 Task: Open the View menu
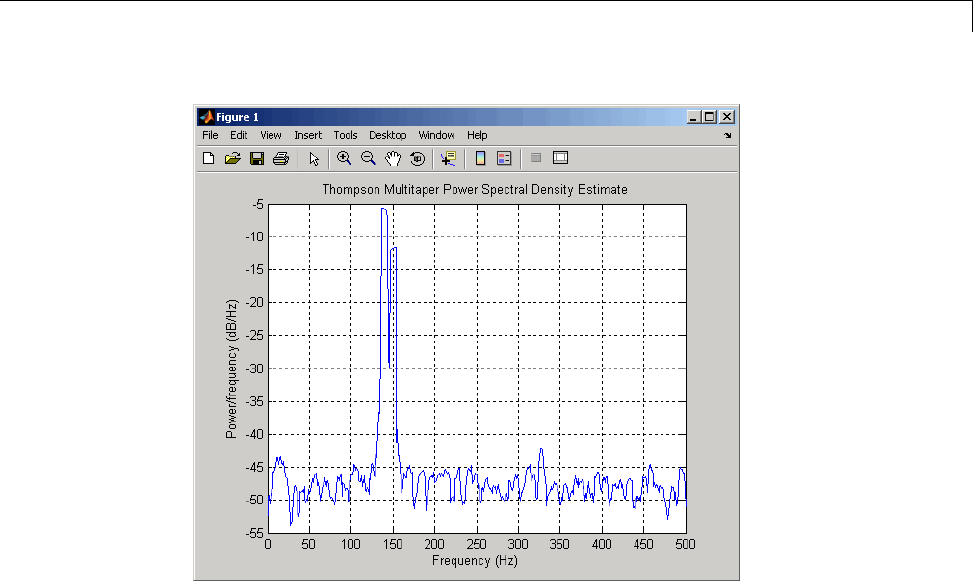pyautogui.click(x=271, y=135)
